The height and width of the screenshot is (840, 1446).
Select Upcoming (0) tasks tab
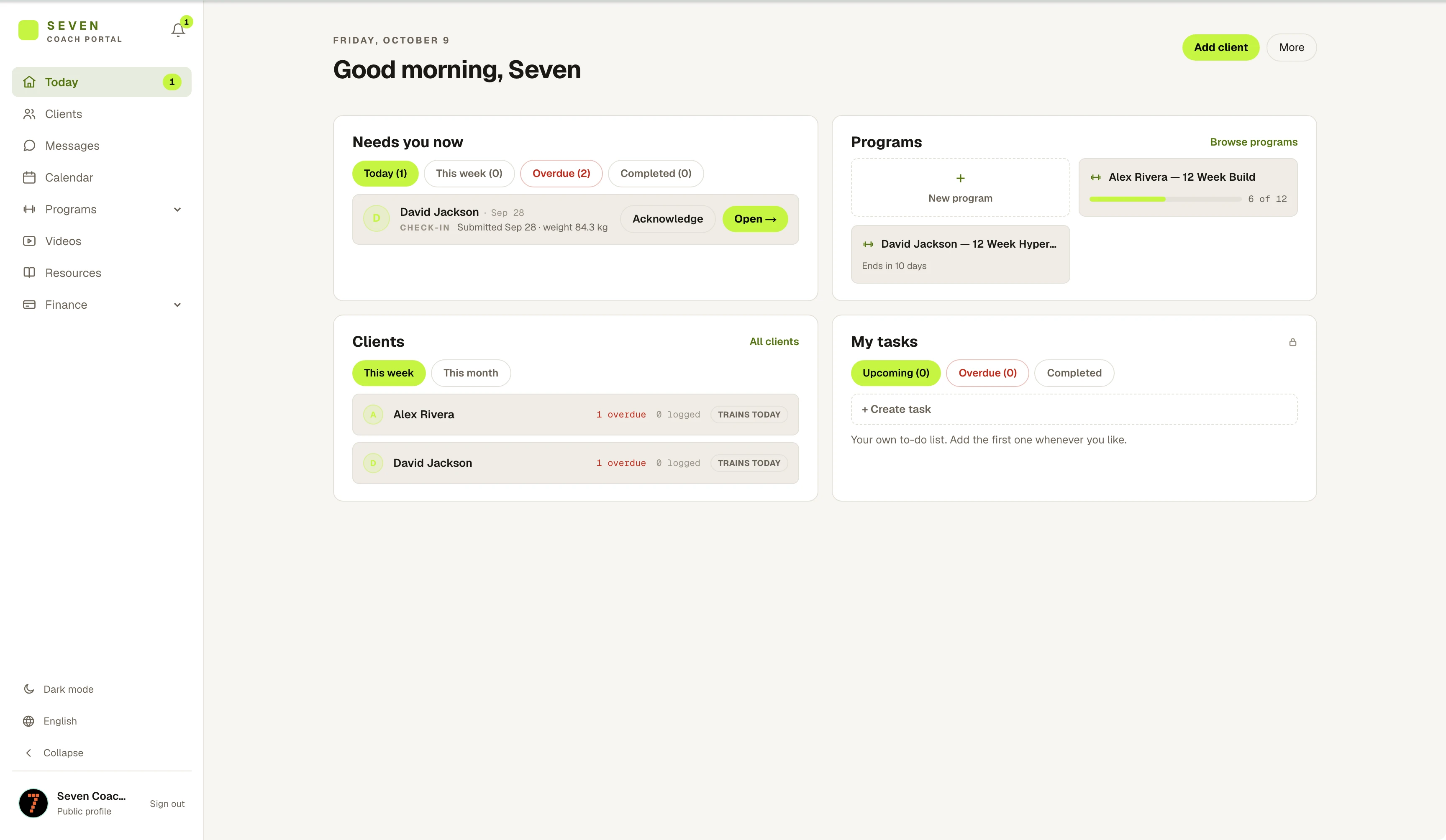pyautogui.click(x=896, y=373)
